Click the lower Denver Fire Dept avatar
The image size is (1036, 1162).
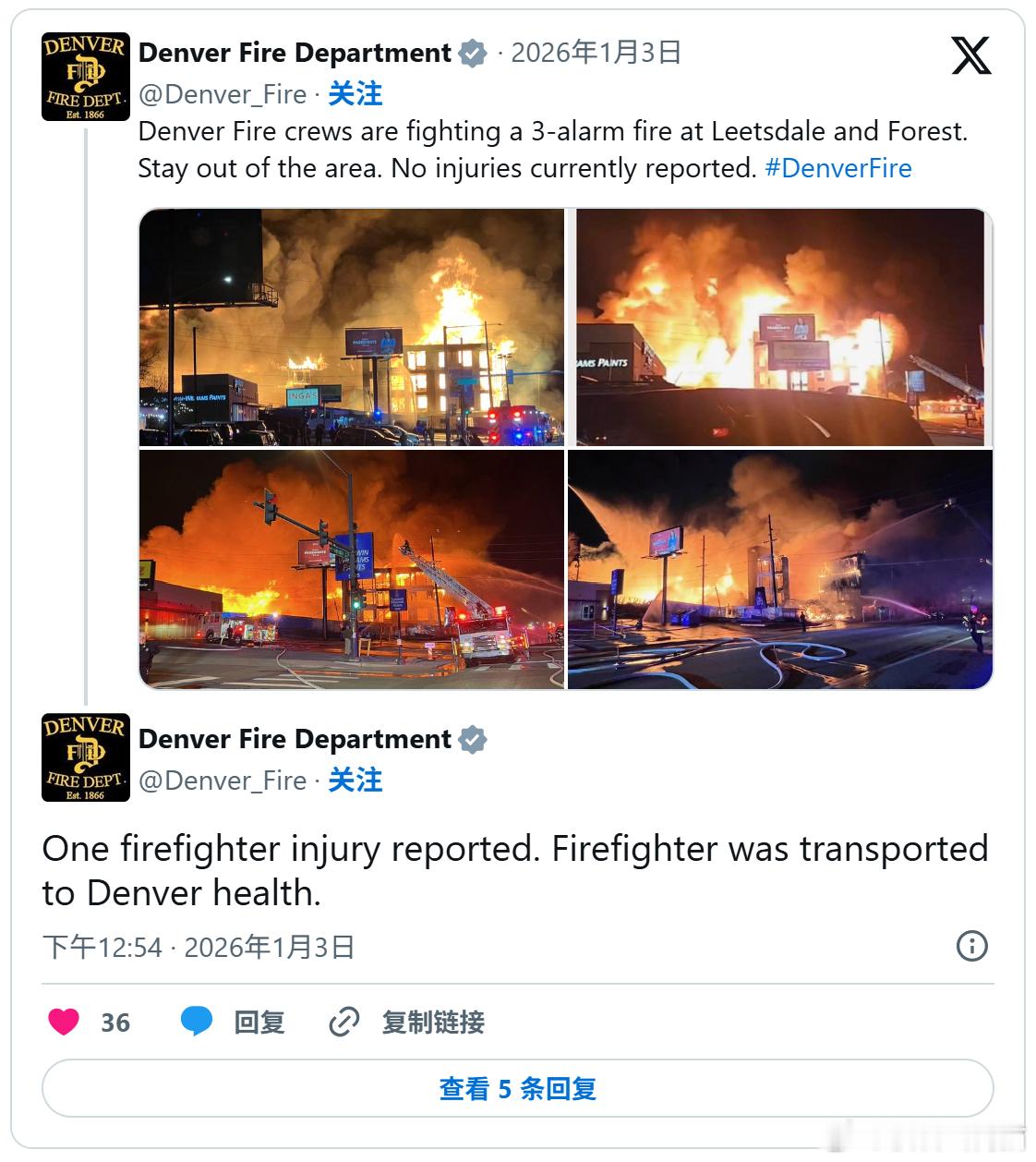pos(86,757)
